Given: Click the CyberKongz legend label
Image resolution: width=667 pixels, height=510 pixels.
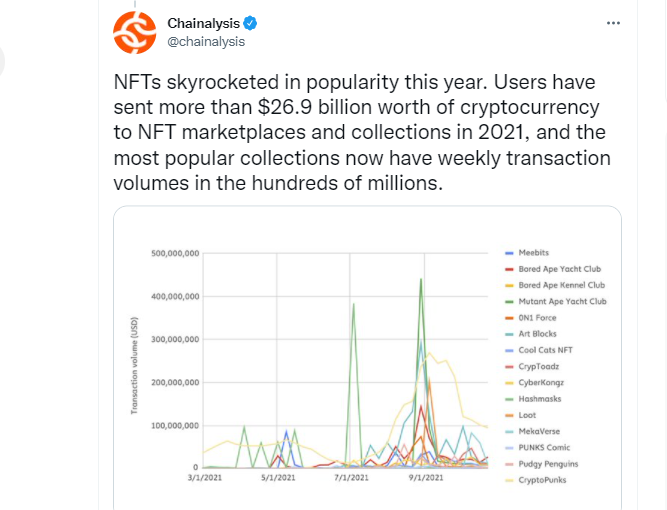Looking at the screenshot, I should click(541, 382).
